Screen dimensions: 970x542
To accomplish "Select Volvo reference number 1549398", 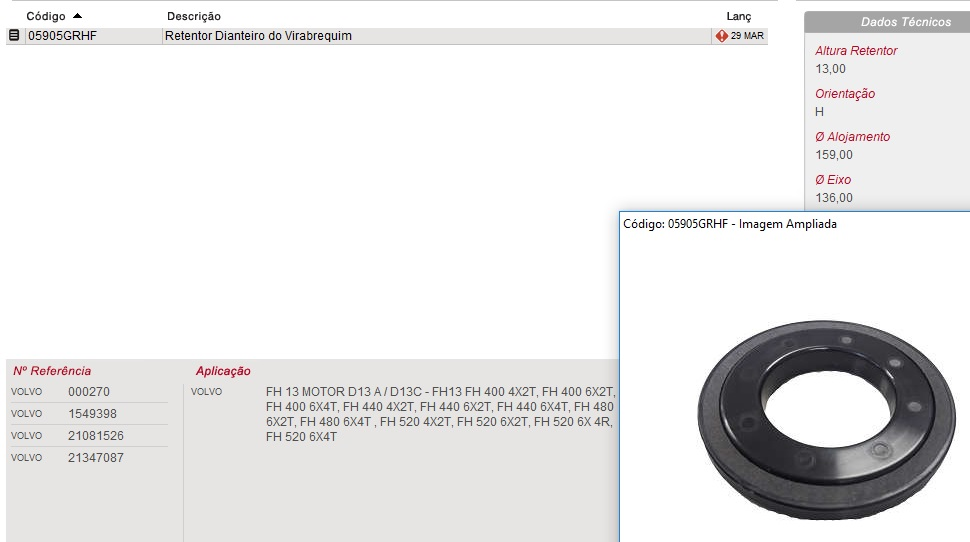I will 92,414.
